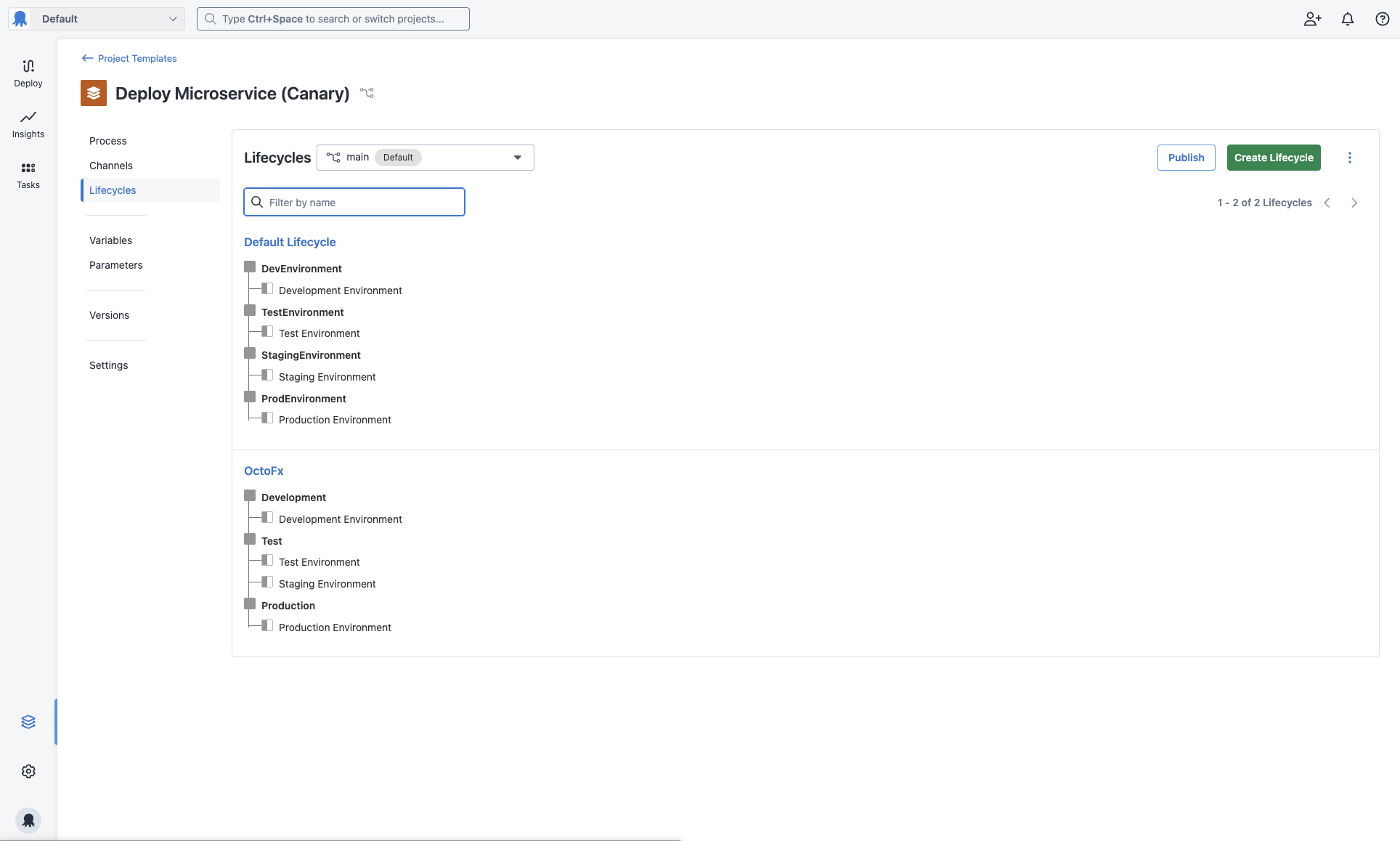Click the magnifier icon in project search
Viewport: 1400px width, 841px height.
tap(210, 19)
